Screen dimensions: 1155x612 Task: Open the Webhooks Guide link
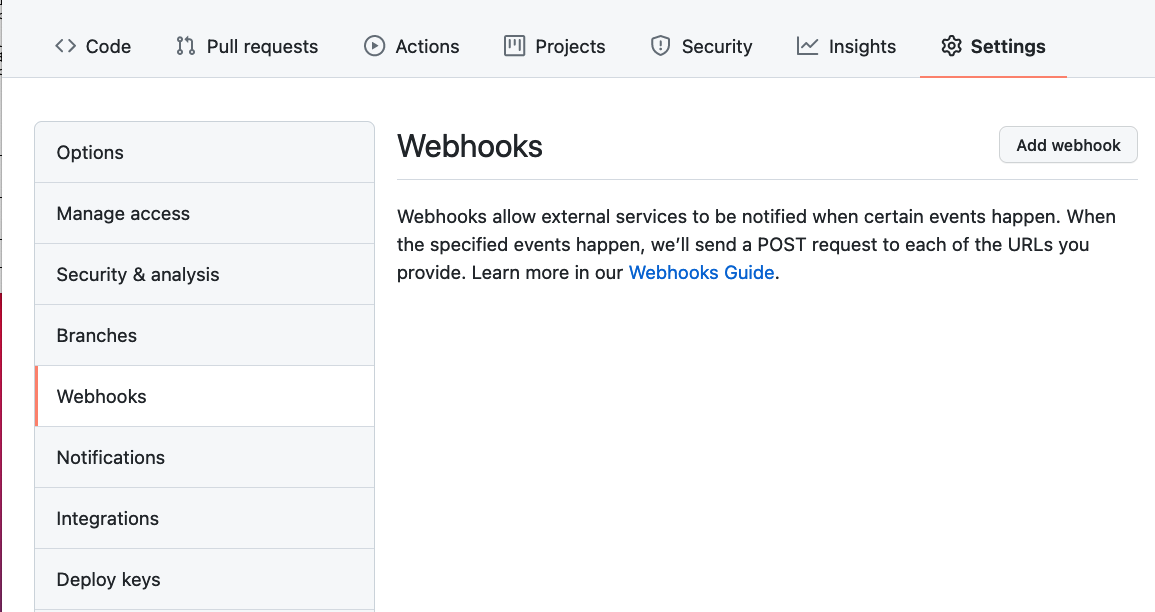pos(701,272)
